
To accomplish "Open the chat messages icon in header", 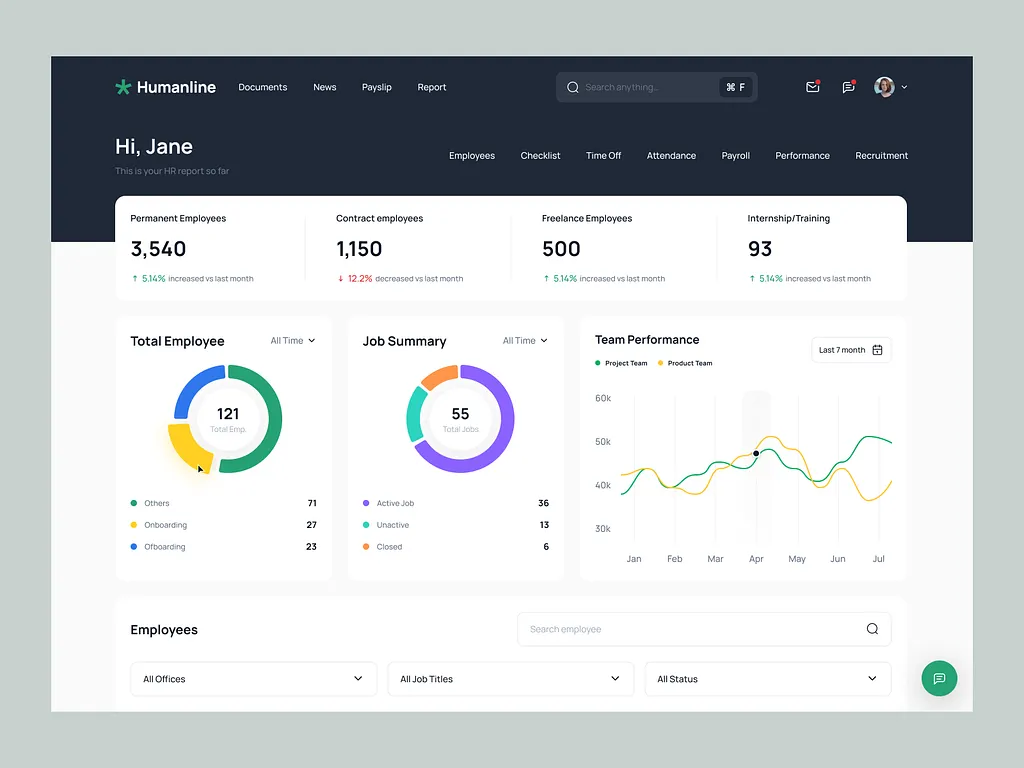I will coord(848,87).
